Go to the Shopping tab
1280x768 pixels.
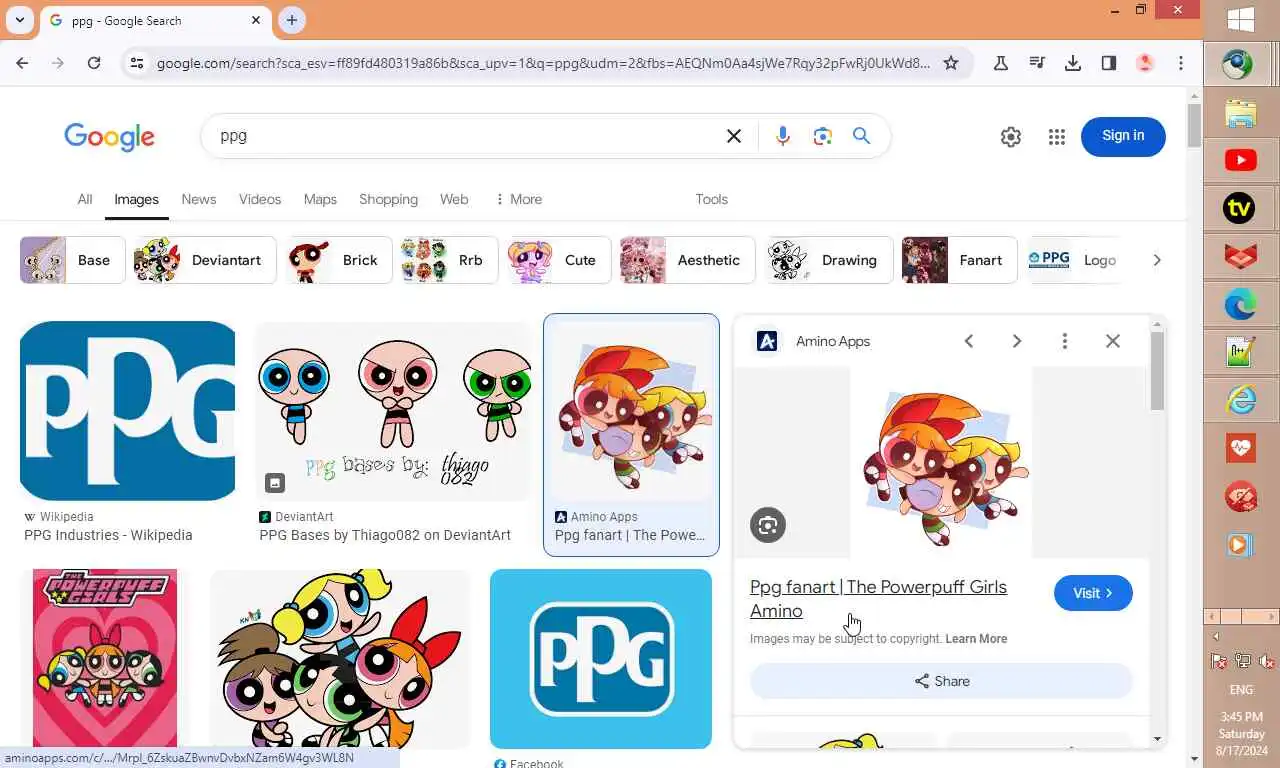tap(388, 199)
